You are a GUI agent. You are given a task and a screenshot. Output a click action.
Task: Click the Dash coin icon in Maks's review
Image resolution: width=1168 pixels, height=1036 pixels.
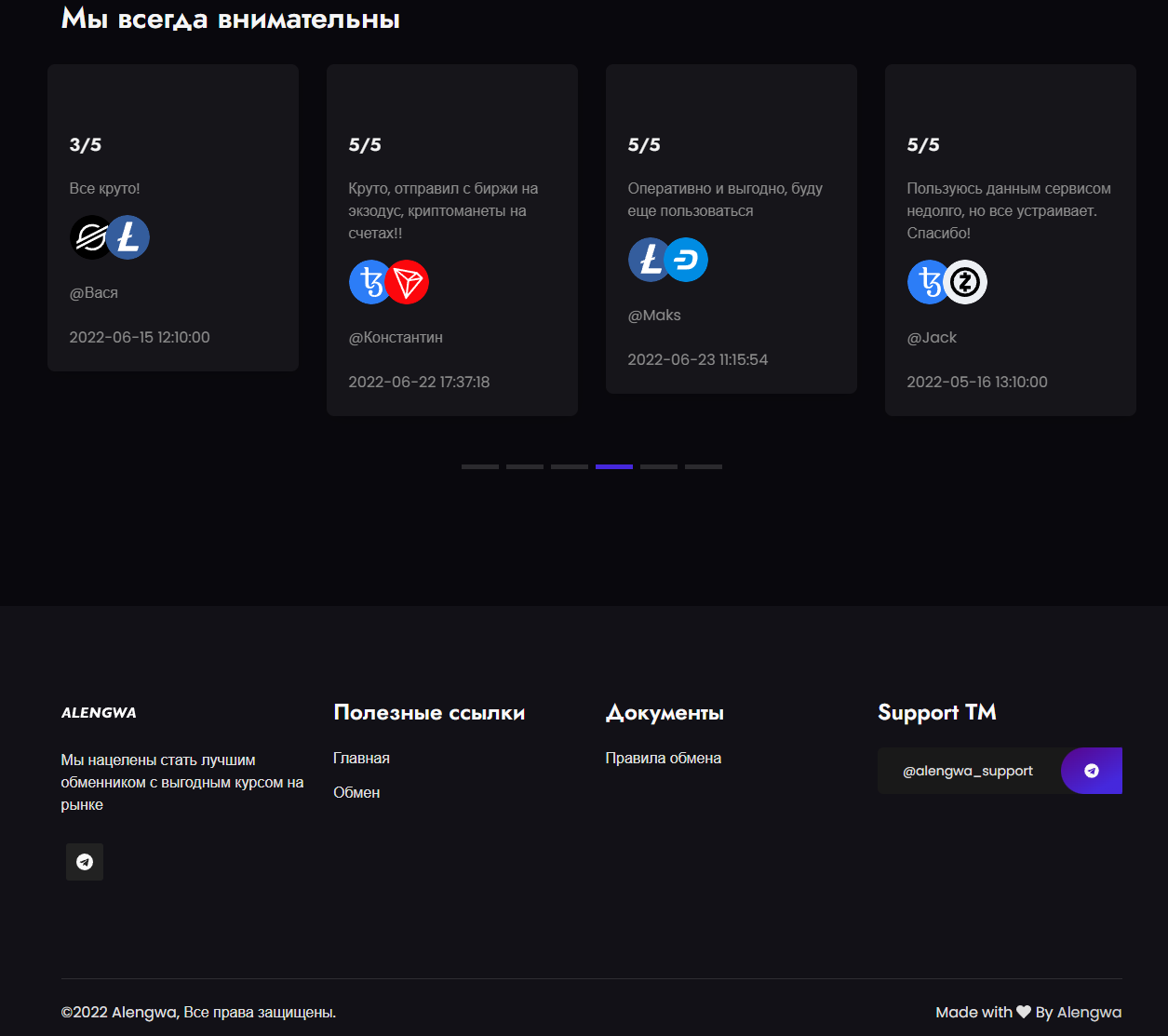pyautogui.click(x=686, y=260)
